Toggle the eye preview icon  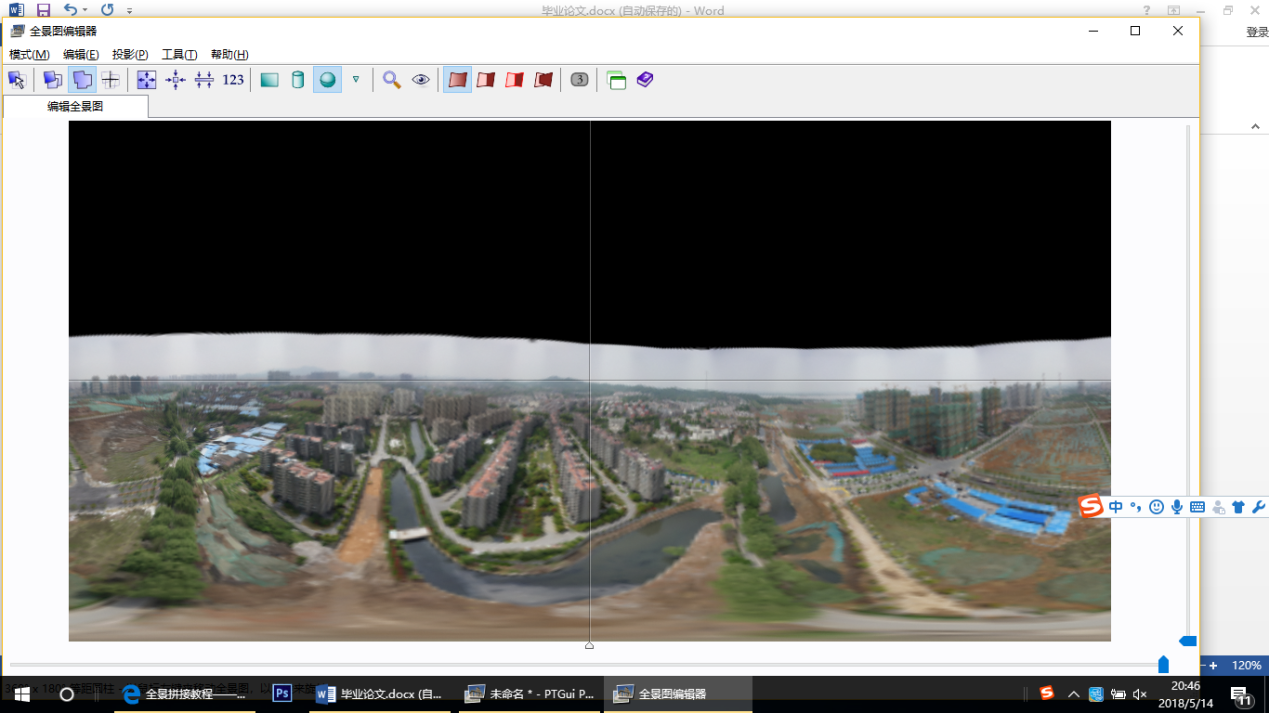pyautogui.click(x=421, y=80)
